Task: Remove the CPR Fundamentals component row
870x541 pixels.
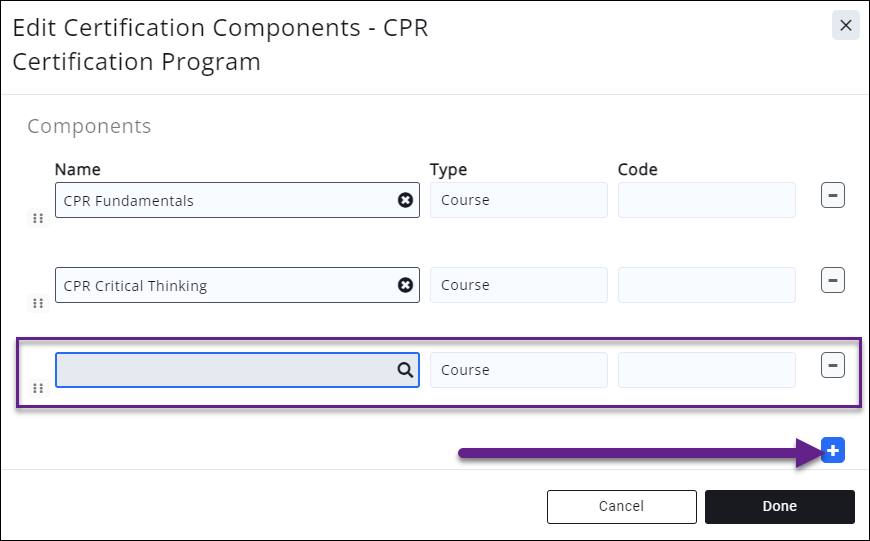Action: click(833, 195)
